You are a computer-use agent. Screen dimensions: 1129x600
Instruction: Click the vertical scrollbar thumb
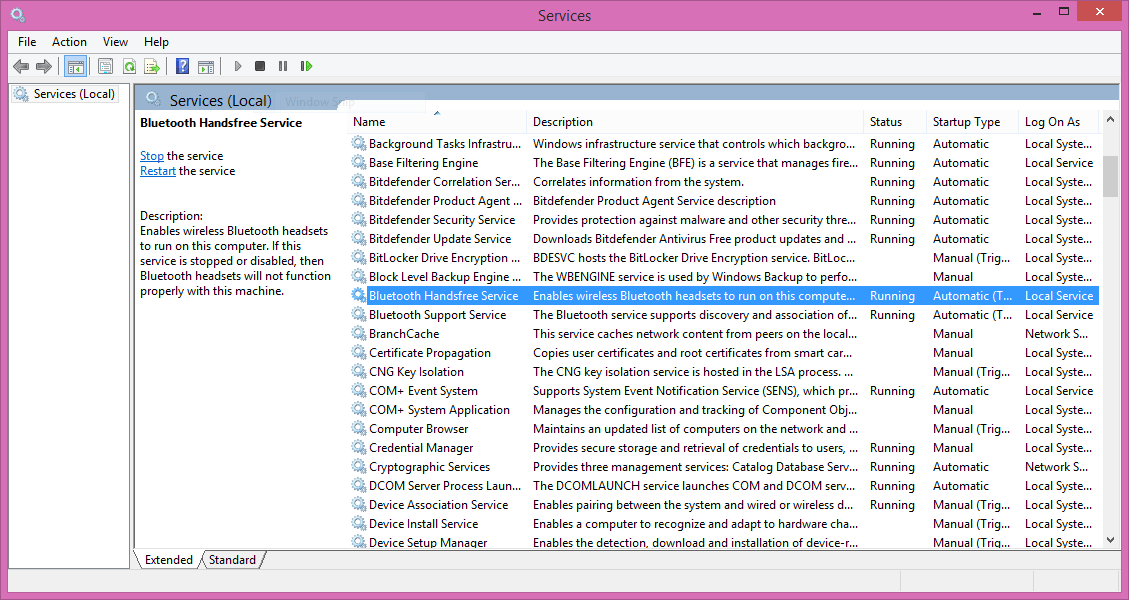tap(1110, 176)
